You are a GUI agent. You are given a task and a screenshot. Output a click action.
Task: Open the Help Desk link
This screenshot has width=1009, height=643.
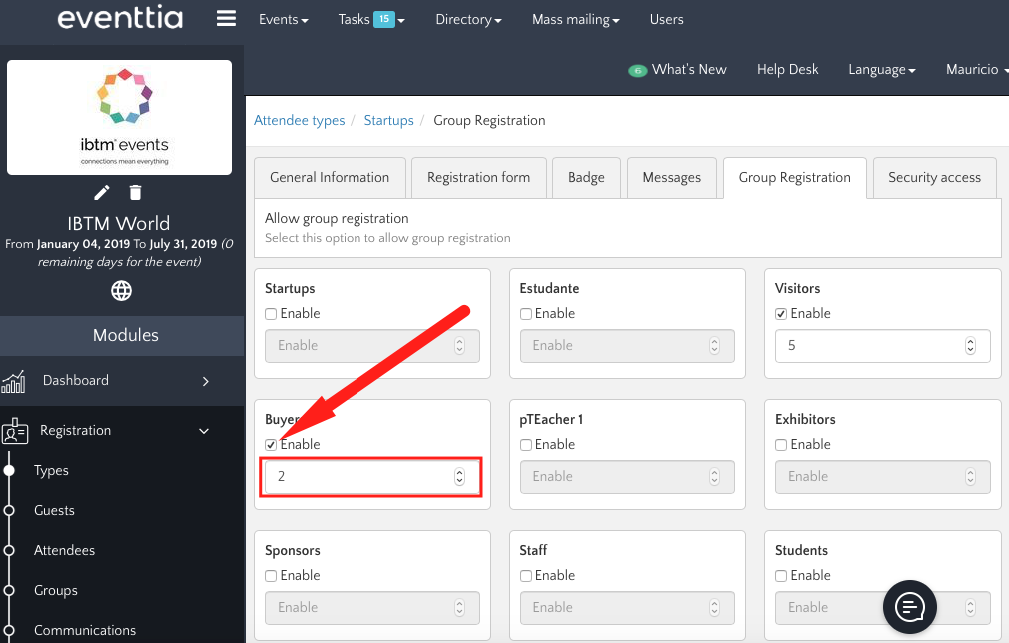coord(787,70)
